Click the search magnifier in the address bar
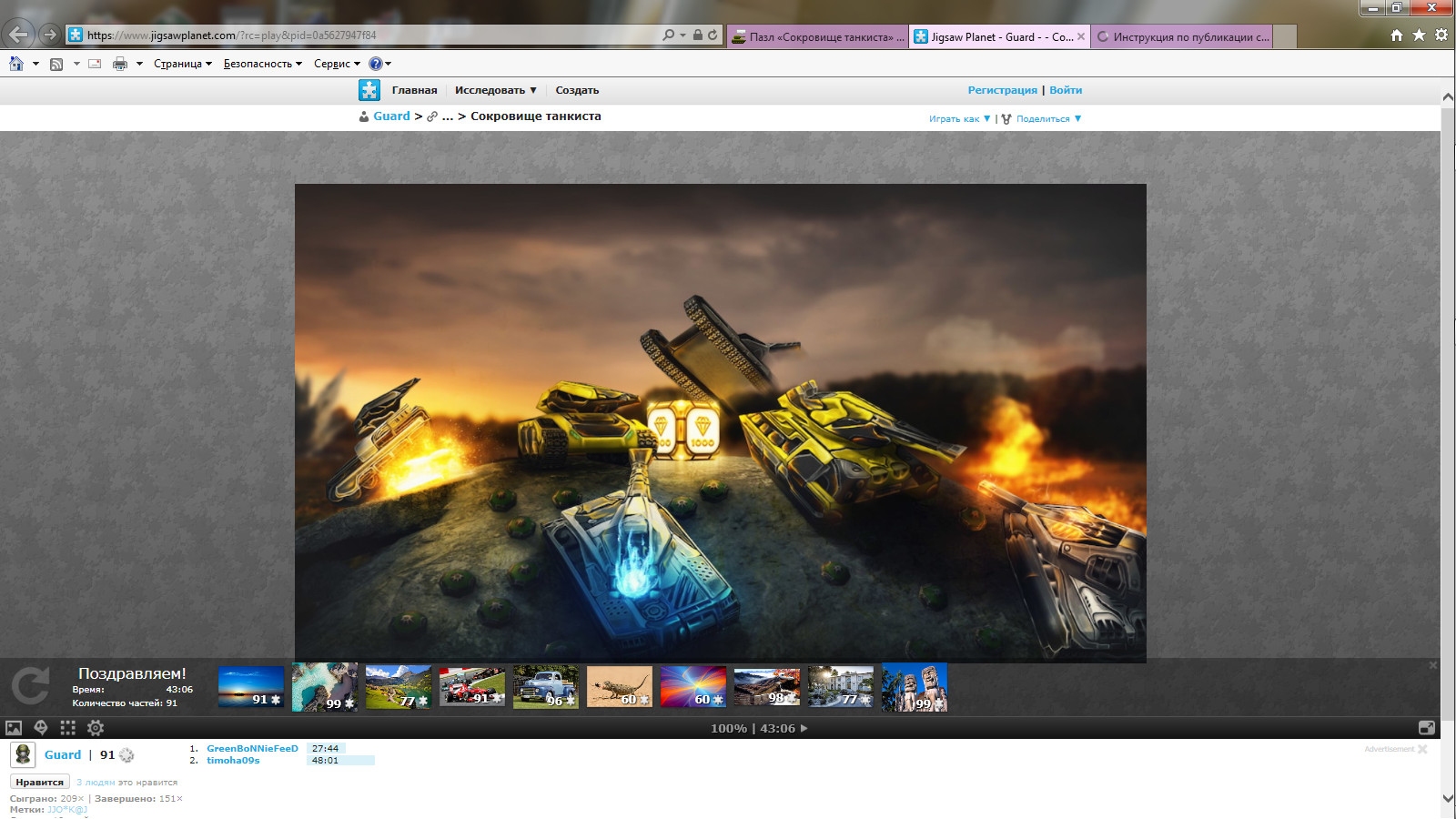The image size is (1456, 819). tap(669, 35)
